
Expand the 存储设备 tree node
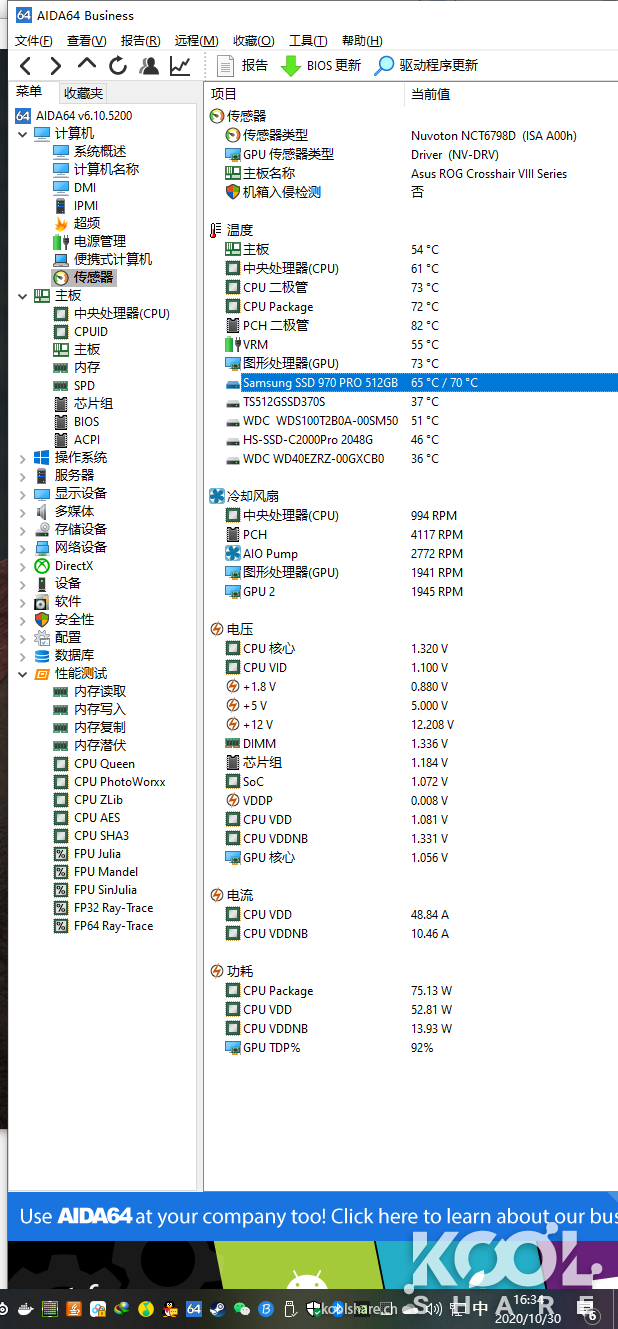coord(22,530)
